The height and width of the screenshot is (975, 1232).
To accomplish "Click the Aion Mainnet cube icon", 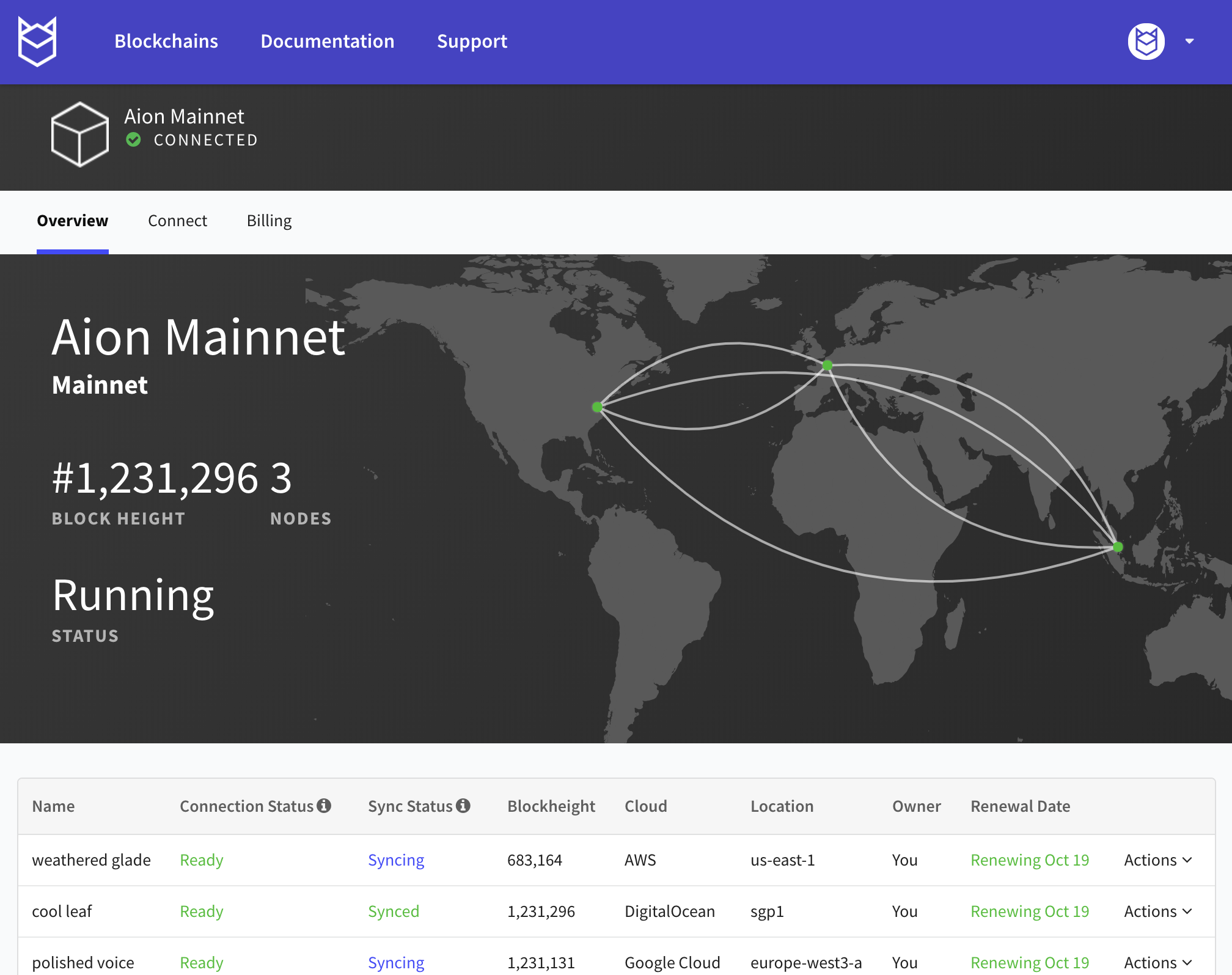I will (80, 134).
